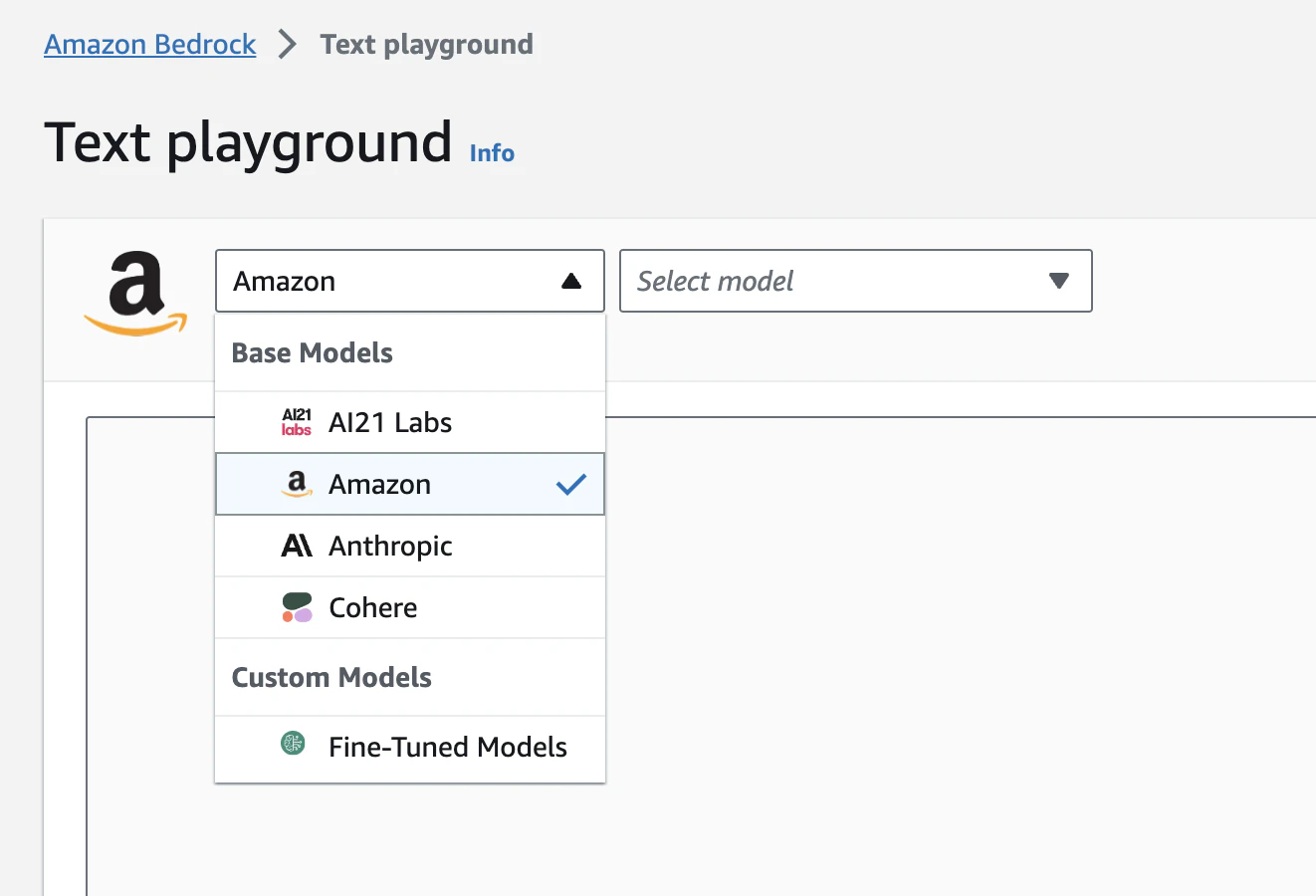Click the Anthropic logo icon
The width and height of the screenshot is (1316, 896).
[297, 546]
